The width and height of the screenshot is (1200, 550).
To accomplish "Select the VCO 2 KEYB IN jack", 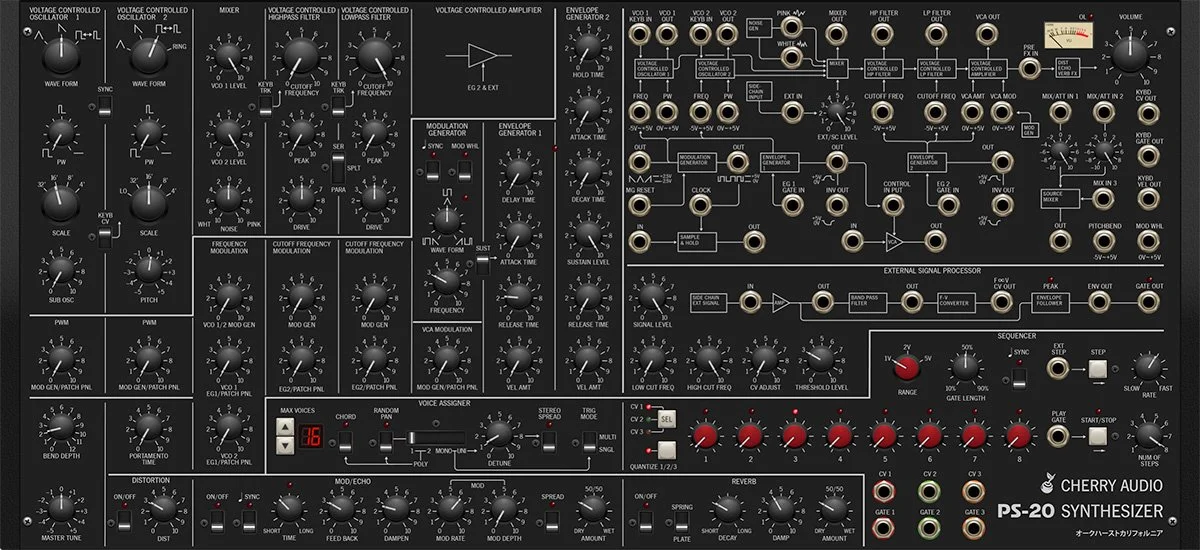I will [700, 35].
